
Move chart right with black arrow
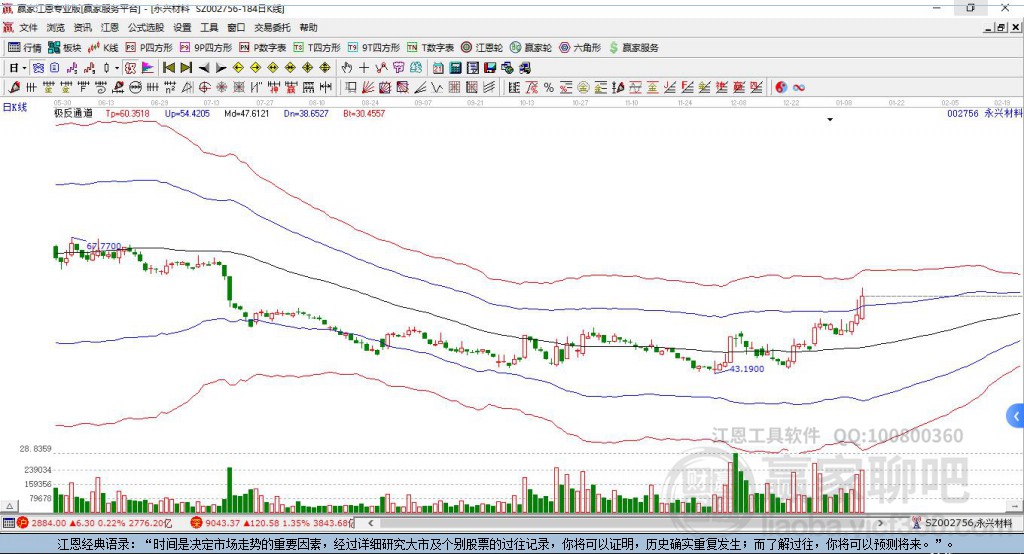pos(221,68)
